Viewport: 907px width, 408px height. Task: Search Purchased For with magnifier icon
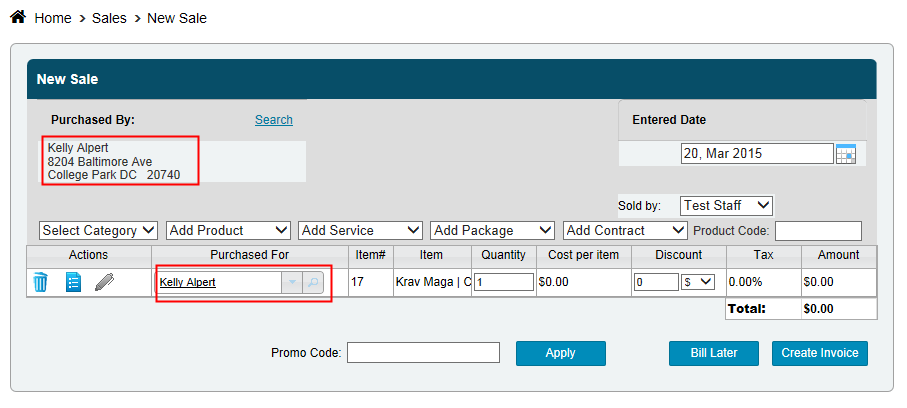[x=313, y=283]
